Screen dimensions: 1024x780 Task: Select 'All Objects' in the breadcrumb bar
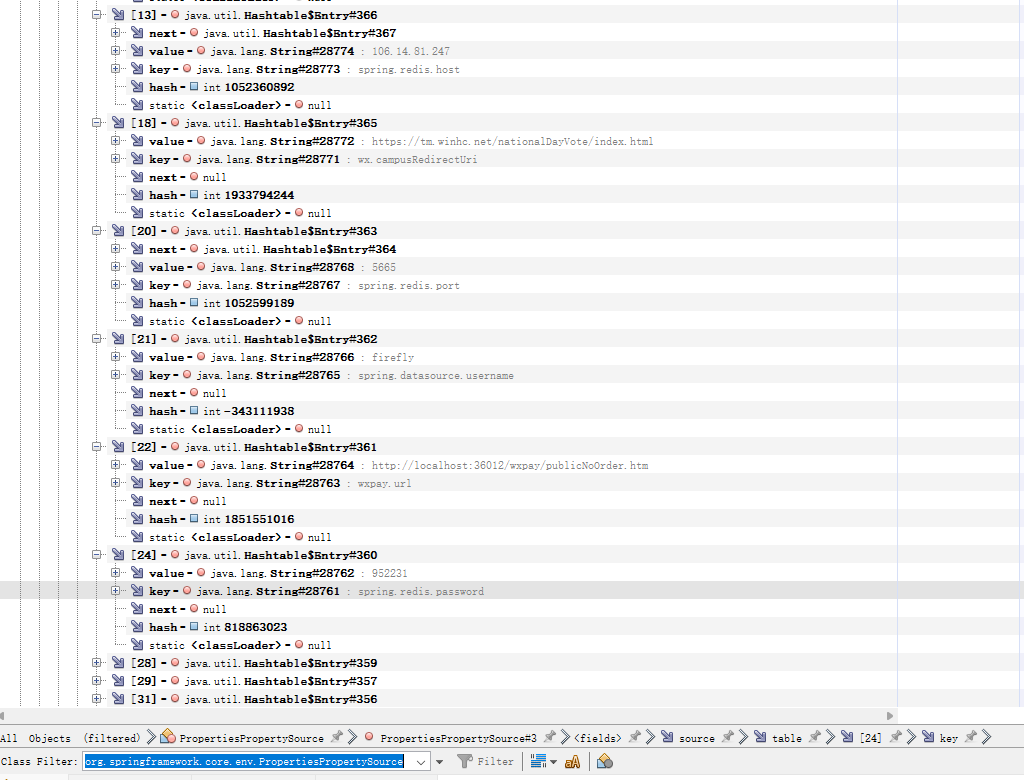coord(36,738)
